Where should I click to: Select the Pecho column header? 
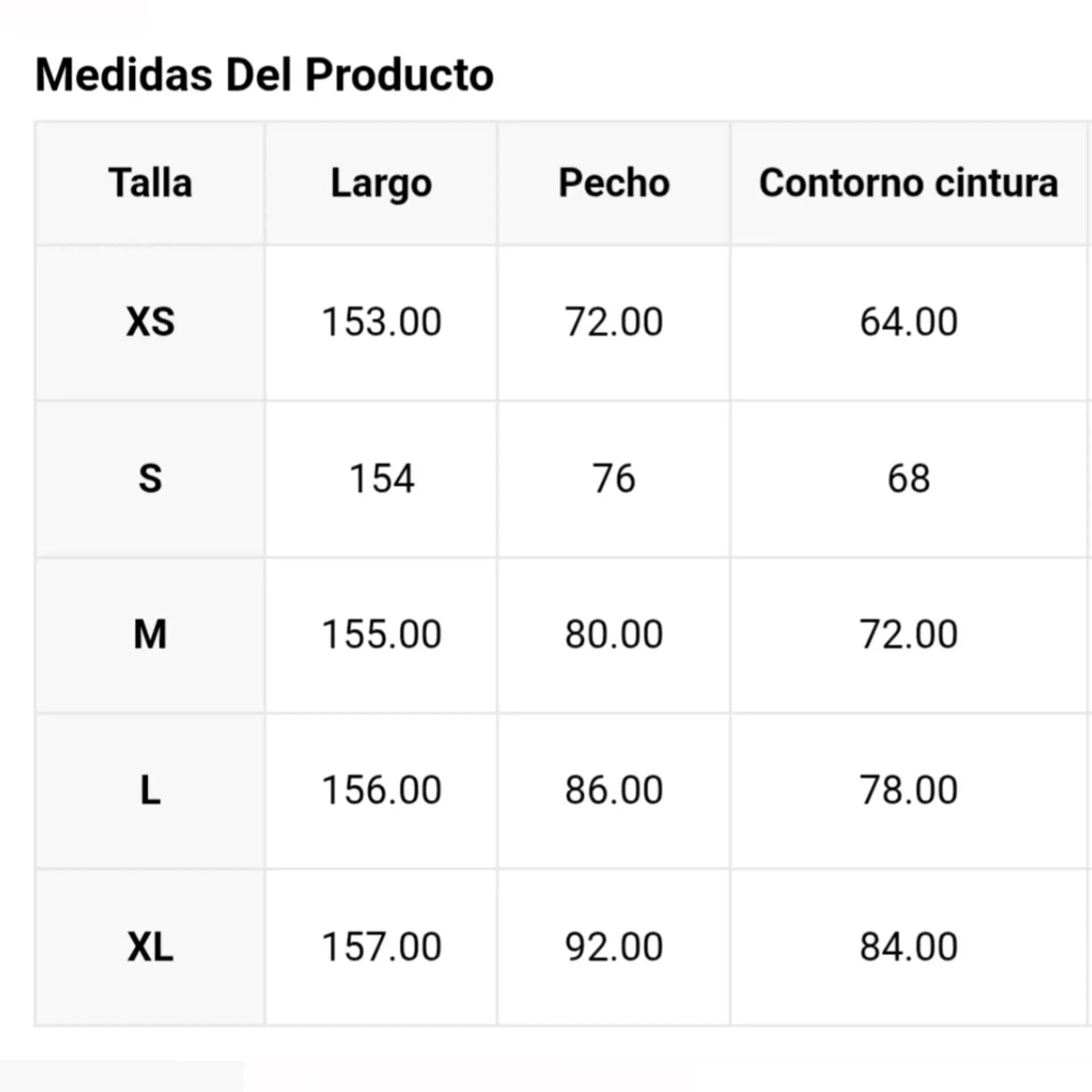[614, 183]
